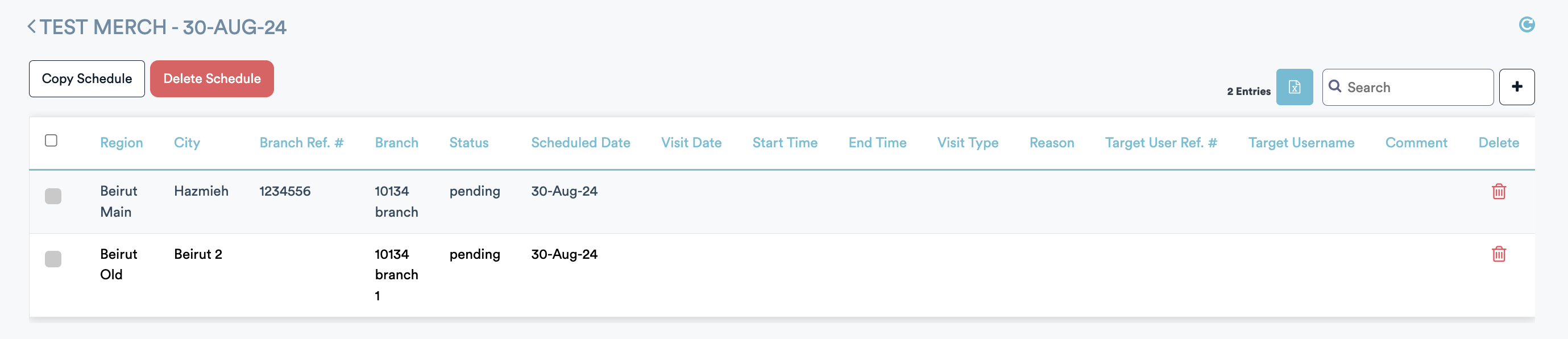Screen dimensions: 1568x339
Task: Check the Beirut Old row checkbox
Action: 53,259
